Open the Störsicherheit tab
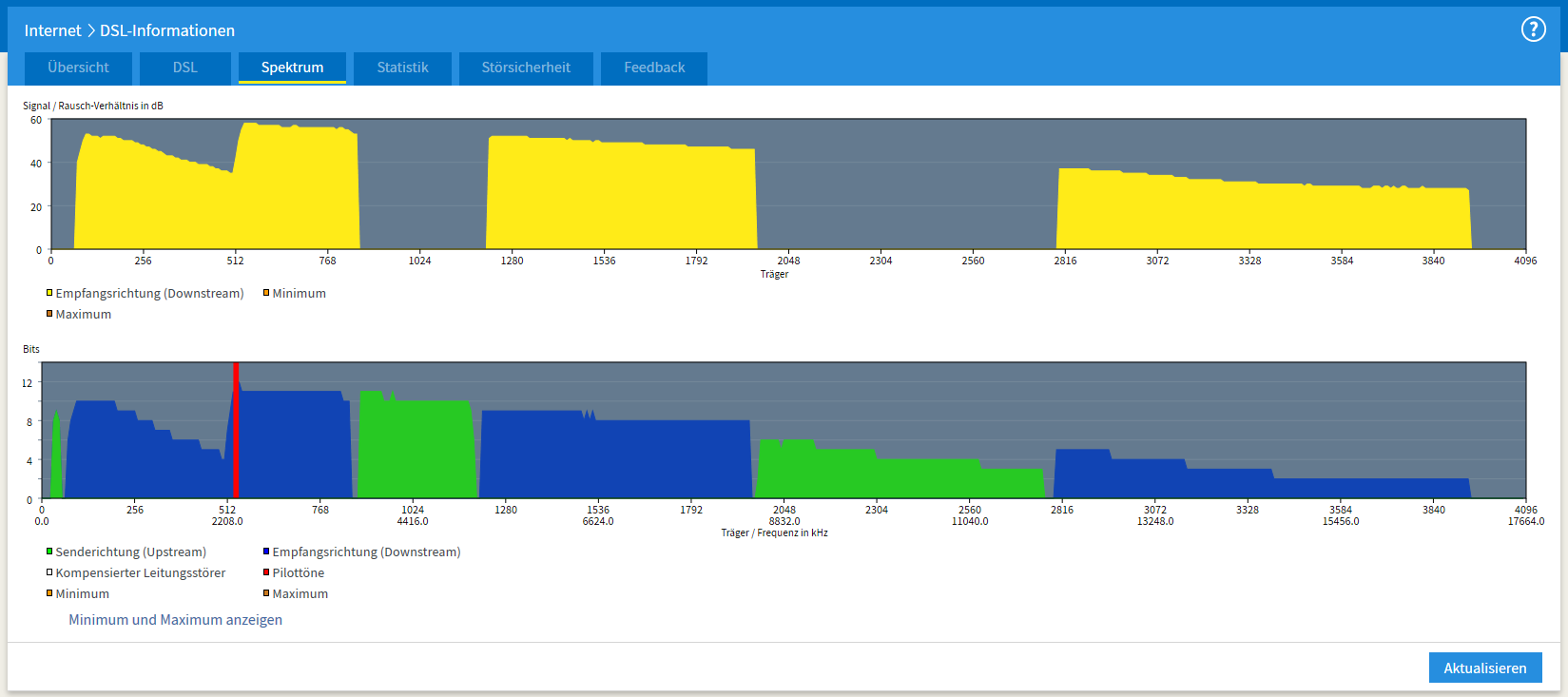Image resolution: width=1568 pixels, height=697 pixels. 526,68
